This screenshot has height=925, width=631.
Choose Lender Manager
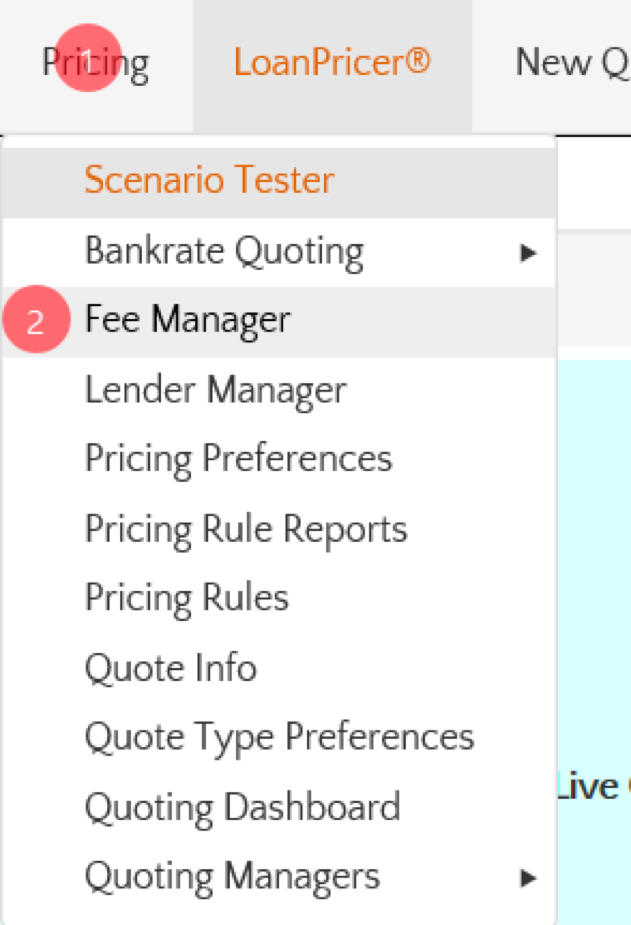click(215, 390)
